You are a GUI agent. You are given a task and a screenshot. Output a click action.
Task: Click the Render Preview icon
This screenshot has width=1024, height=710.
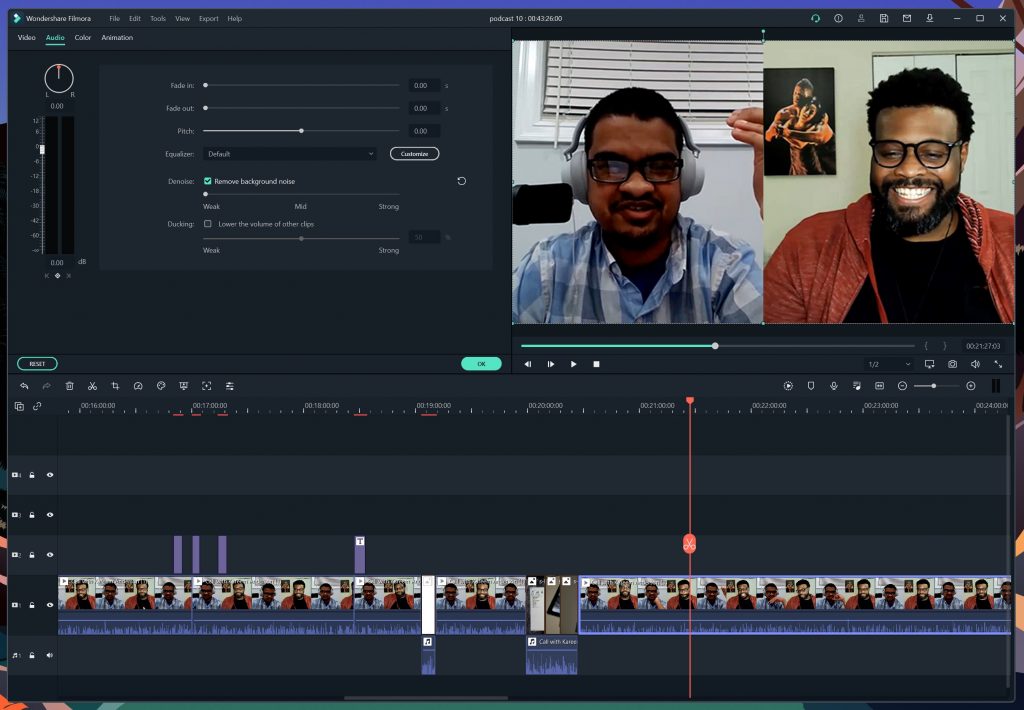click(x=788, y=386)
